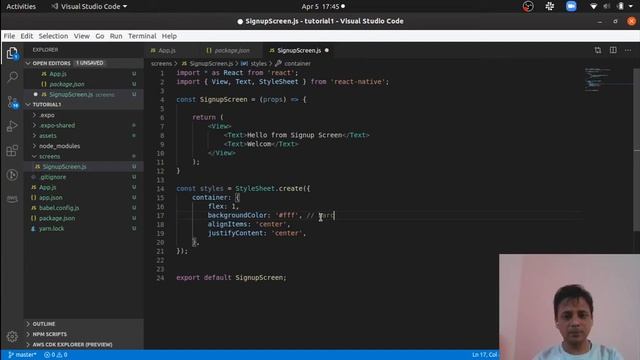The width and height of the screenshot is (640, 360).
Task: Open the timeline clock icon in activity bar
Action: 12,175
